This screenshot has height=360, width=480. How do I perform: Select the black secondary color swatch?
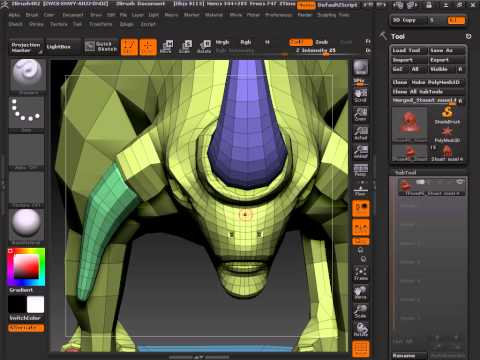click(17, 305)
